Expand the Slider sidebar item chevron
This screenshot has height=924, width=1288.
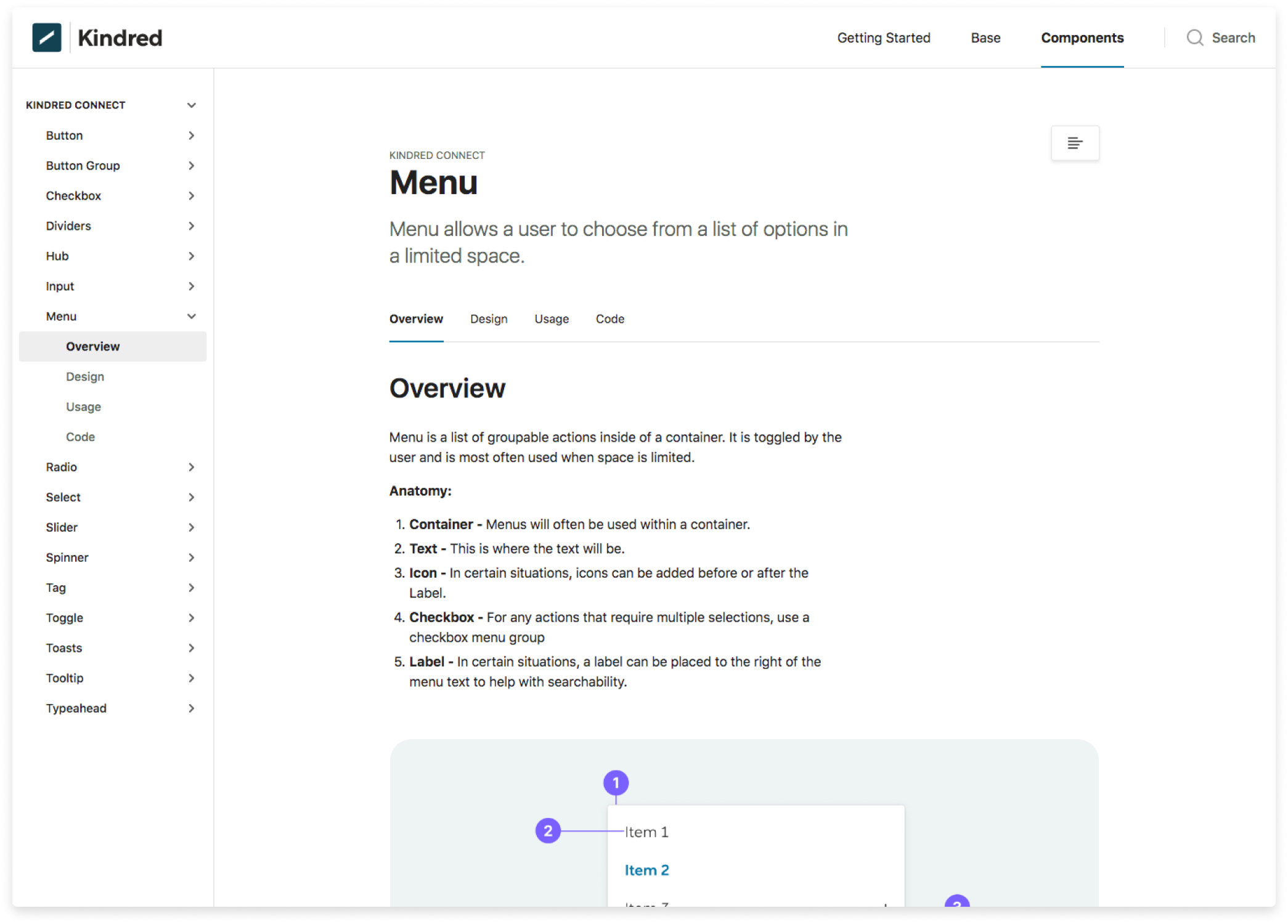pos(191,527)
